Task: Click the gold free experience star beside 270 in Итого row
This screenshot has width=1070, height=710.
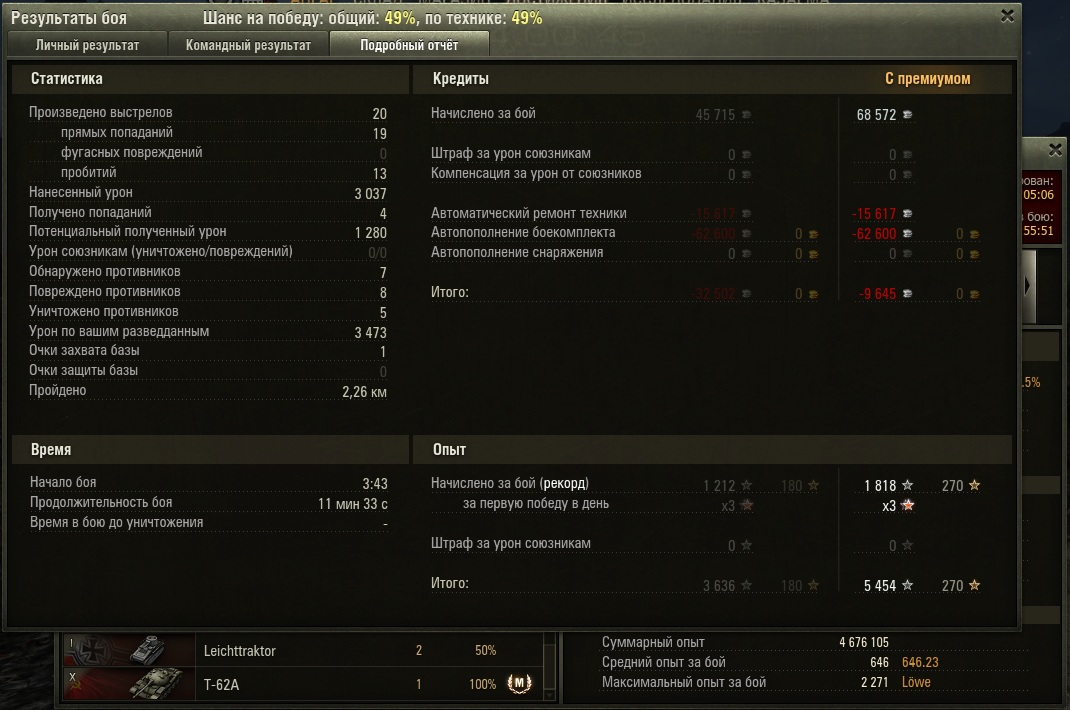Action: [x=974, y=586]
